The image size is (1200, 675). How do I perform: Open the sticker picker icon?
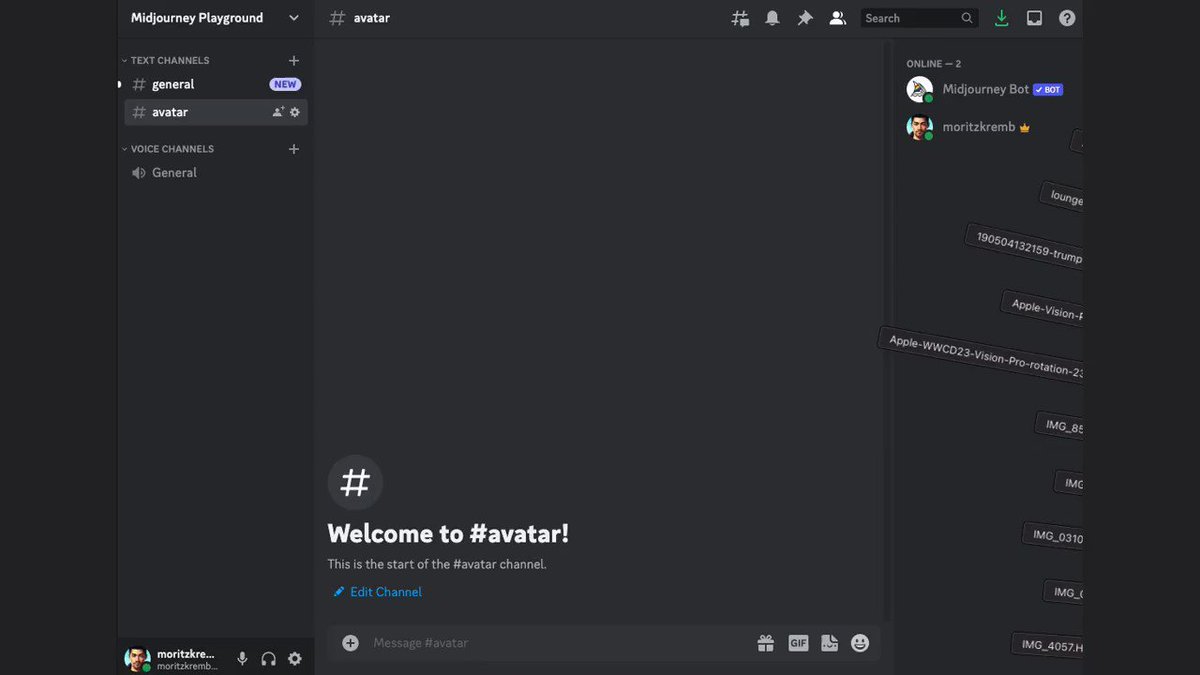point(829,643)
